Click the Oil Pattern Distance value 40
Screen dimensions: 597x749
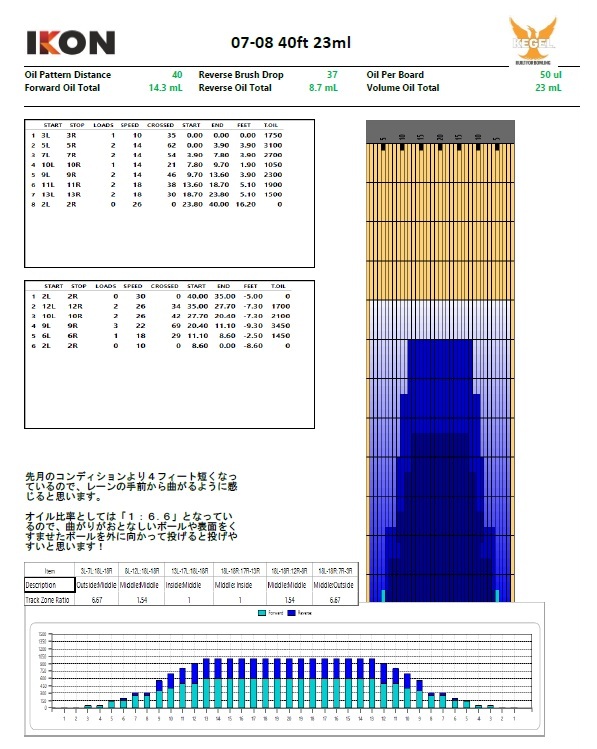177,75
